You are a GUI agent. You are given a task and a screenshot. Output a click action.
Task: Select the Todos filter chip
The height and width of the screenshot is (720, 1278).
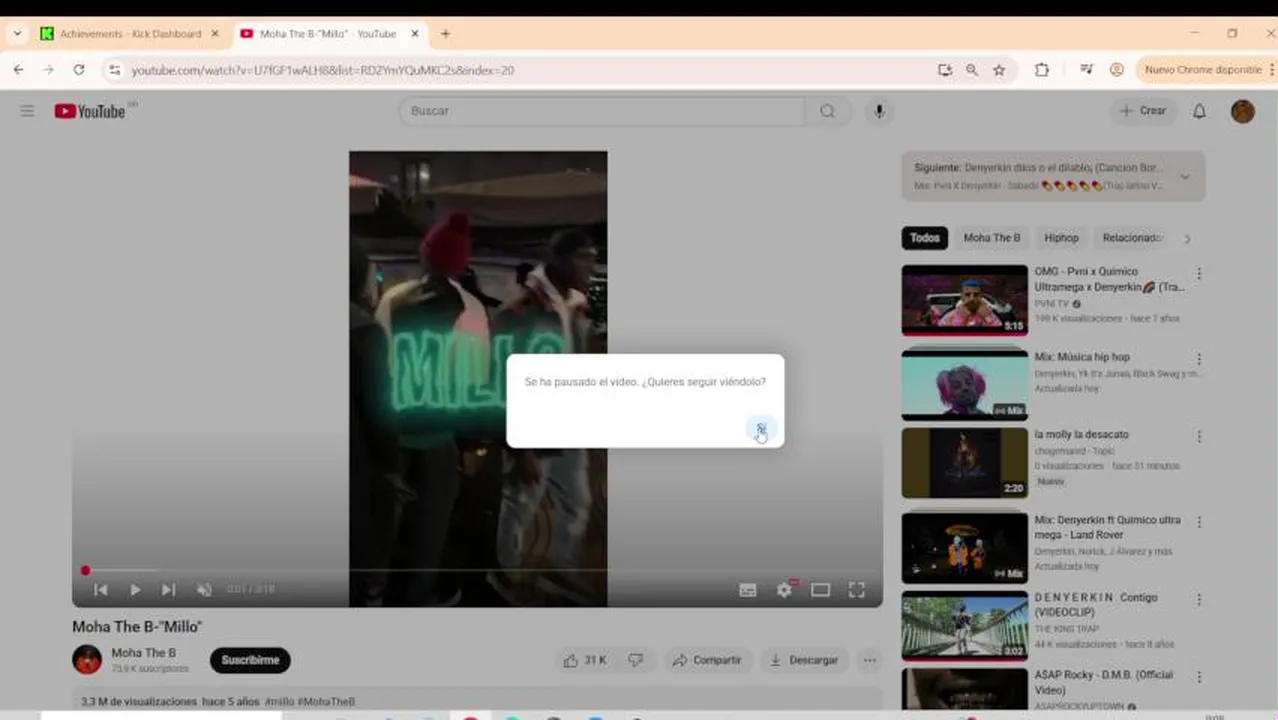pyautogui.click(x=925, y=238)
